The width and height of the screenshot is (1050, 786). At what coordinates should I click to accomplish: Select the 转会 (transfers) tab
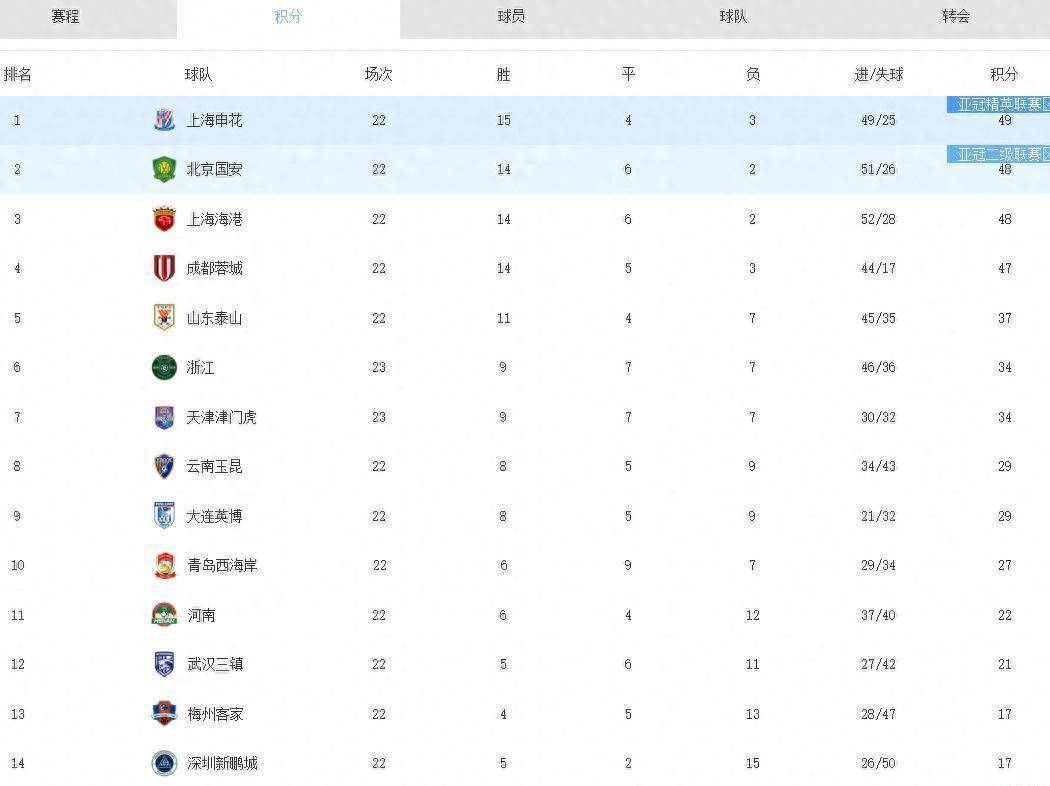click(x=956, y=17)
